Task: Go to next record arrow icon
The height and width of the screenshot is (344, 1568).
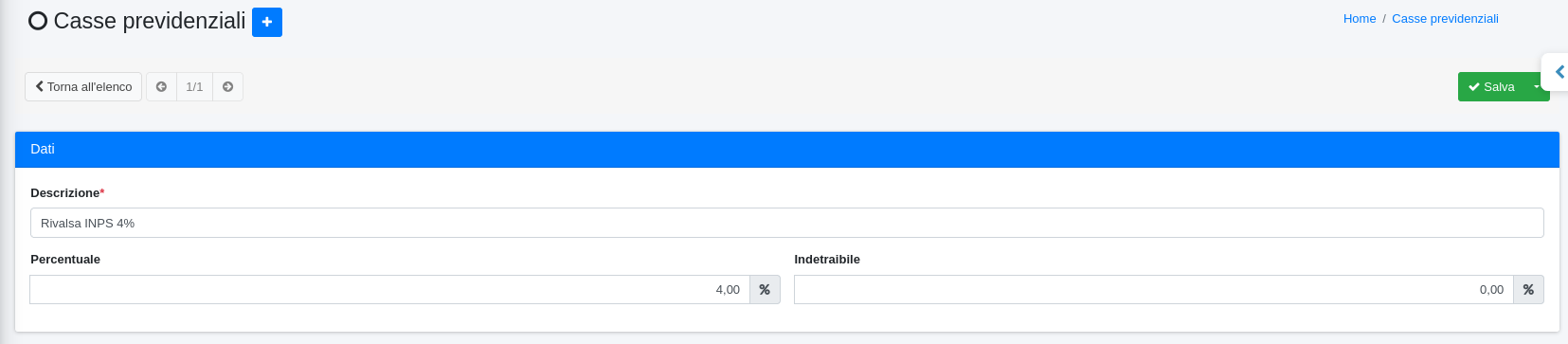Action: pos(227,87)
